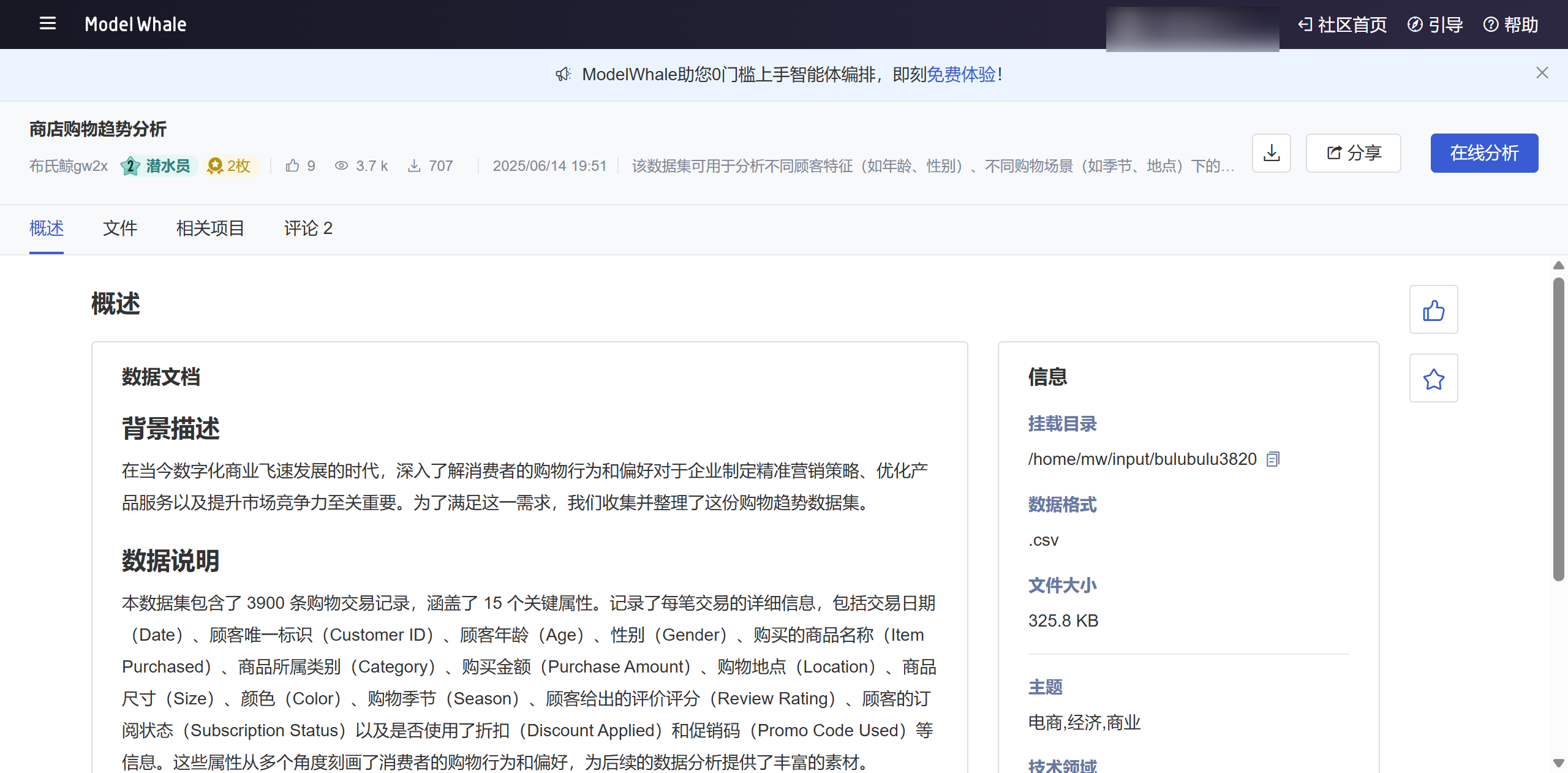Switch to the 文件 tab
1568x773 pixels.
coord(120,228)
